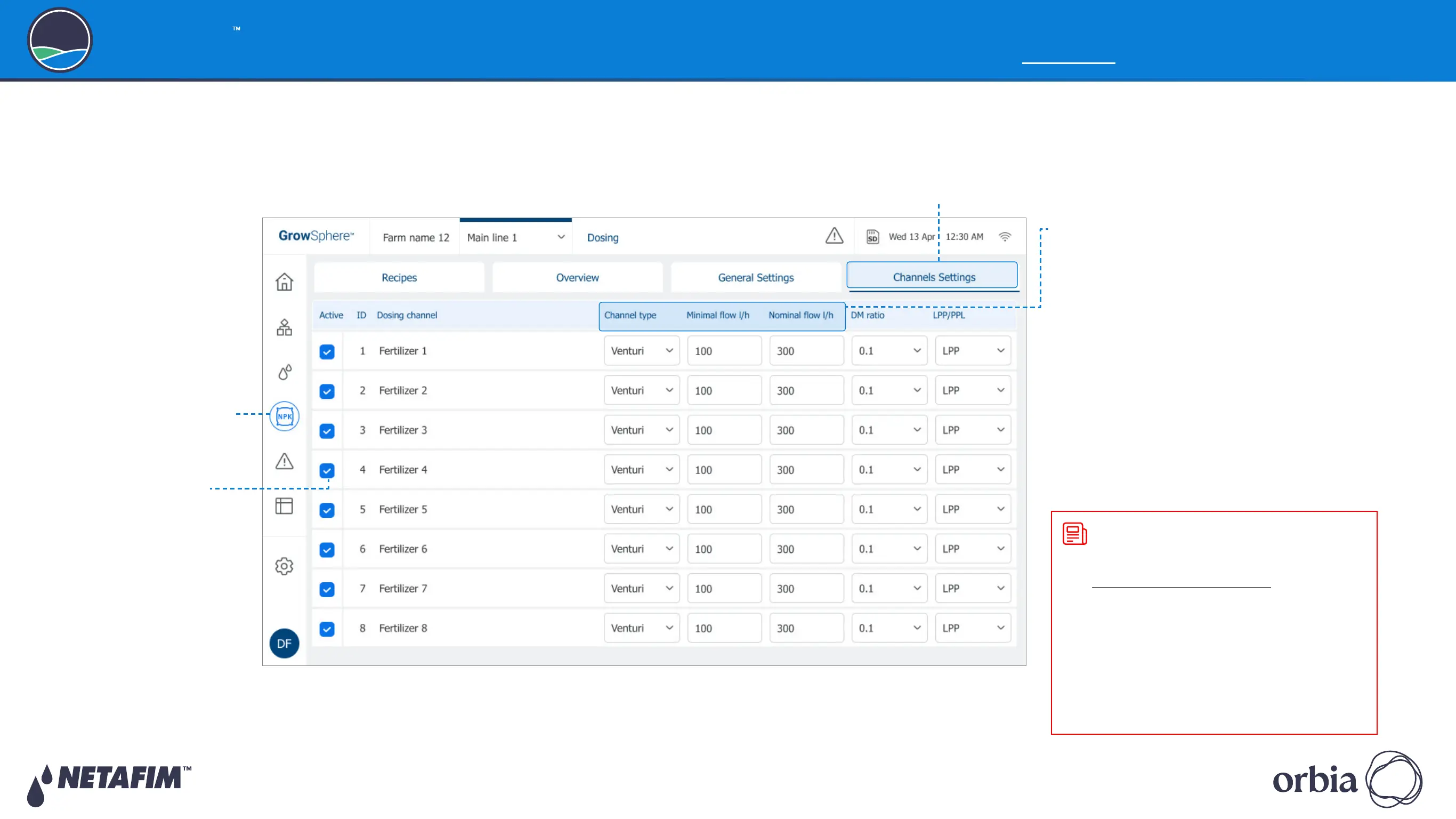Toggle Active checkbox for Fertilizer 4
The height and width of the screenshot is (819, 1456).
327,471
